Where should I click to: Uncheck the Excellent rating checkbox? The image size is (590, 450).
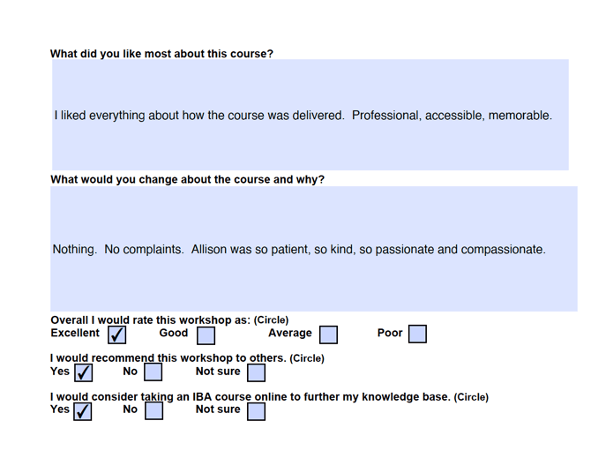point(117,334)
